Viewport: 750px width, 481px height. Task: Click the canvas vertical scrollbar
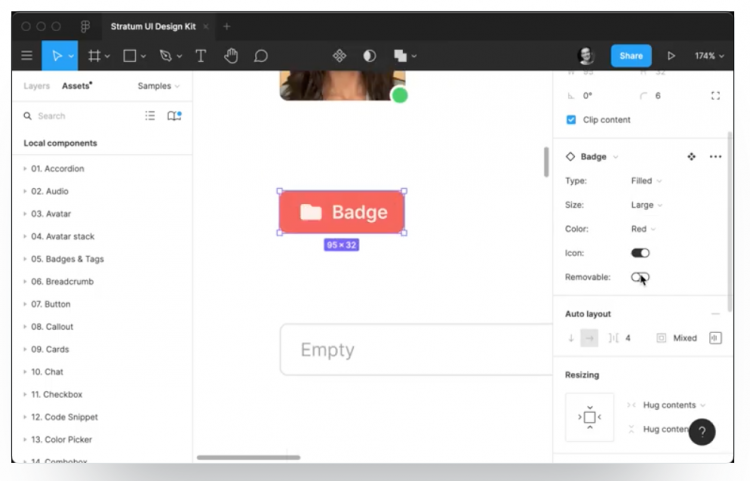pyautogui.click(x=546, y=162)
